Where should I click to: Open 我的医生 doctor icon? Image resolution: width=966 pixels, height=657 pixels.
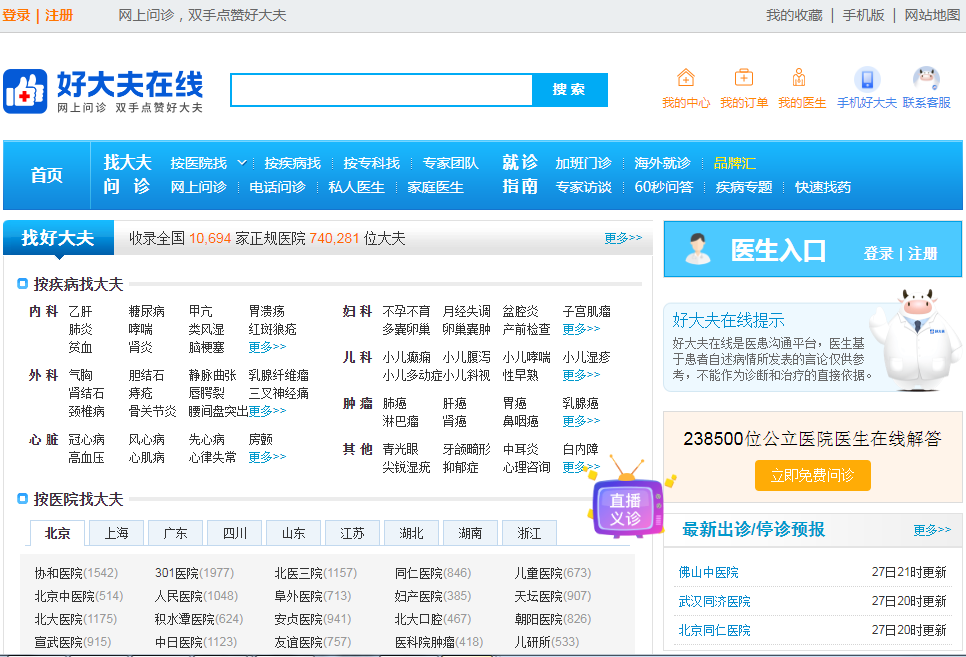[798, 78]
